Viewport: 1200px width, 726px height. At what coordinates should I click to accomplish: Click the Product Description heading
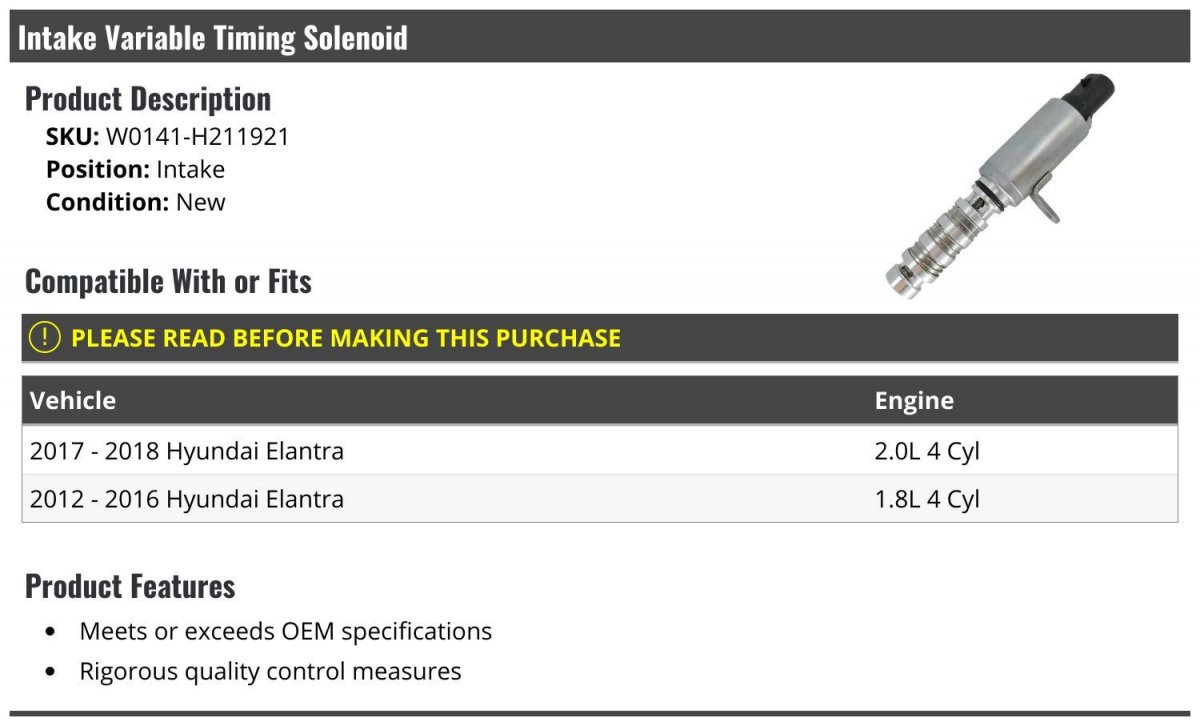(148, 99)
